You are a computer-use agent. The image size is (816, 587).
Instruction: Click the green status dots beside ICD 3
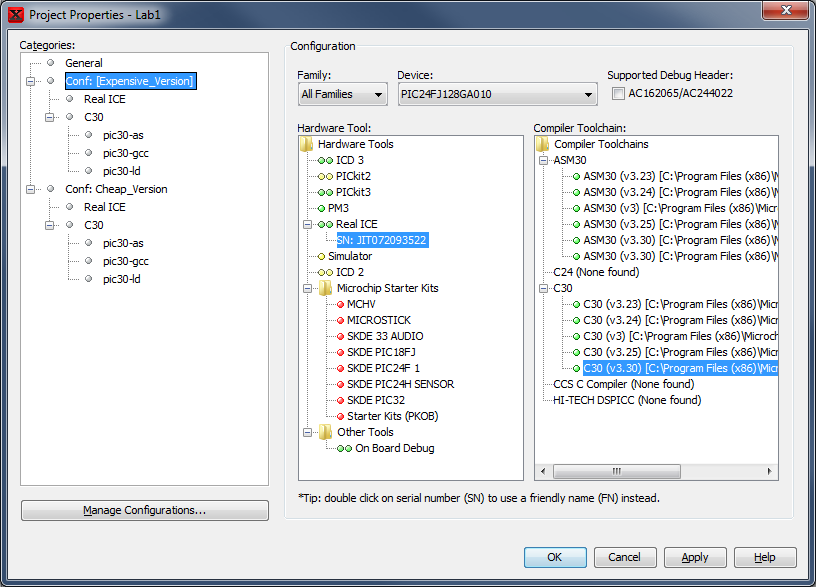point(325,160)
